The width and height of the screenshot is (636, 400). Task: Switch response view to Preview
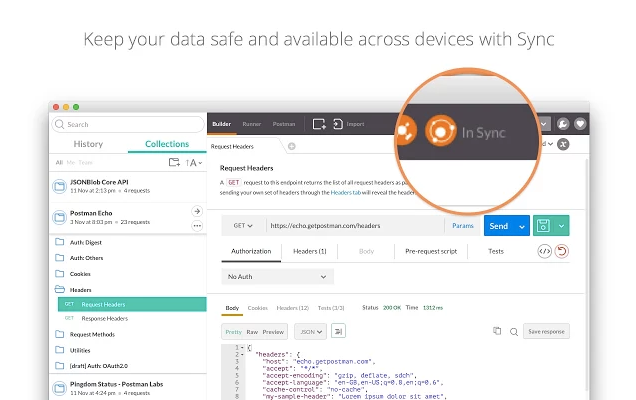[x=273, y=332]
